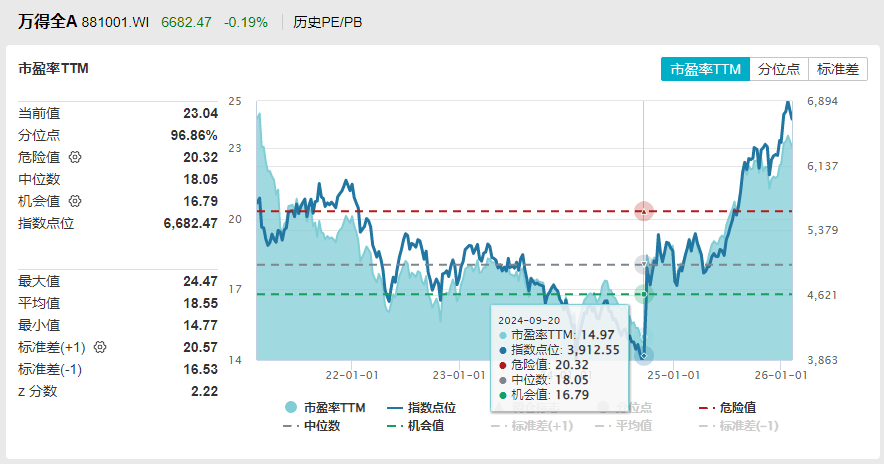Switch to the 分位点 tab
The width and height of the screenshot is (884, 464).
tap(778, 69)
